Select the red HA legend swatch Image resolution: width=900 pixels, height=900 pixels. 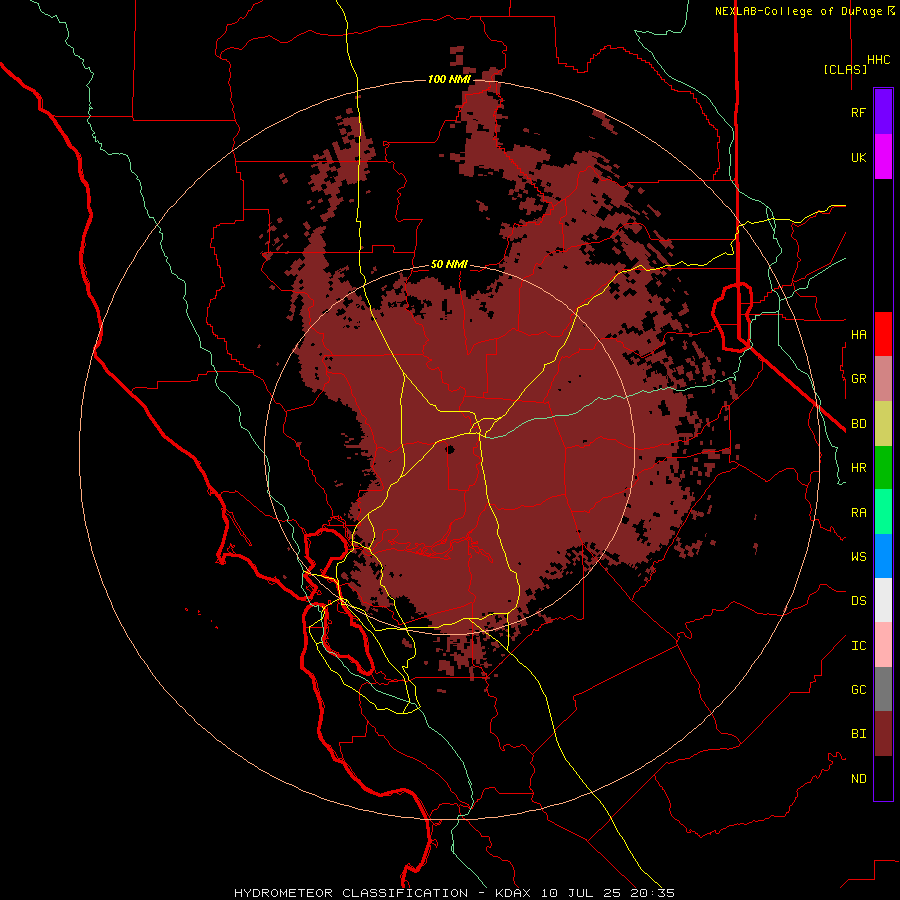883,334
